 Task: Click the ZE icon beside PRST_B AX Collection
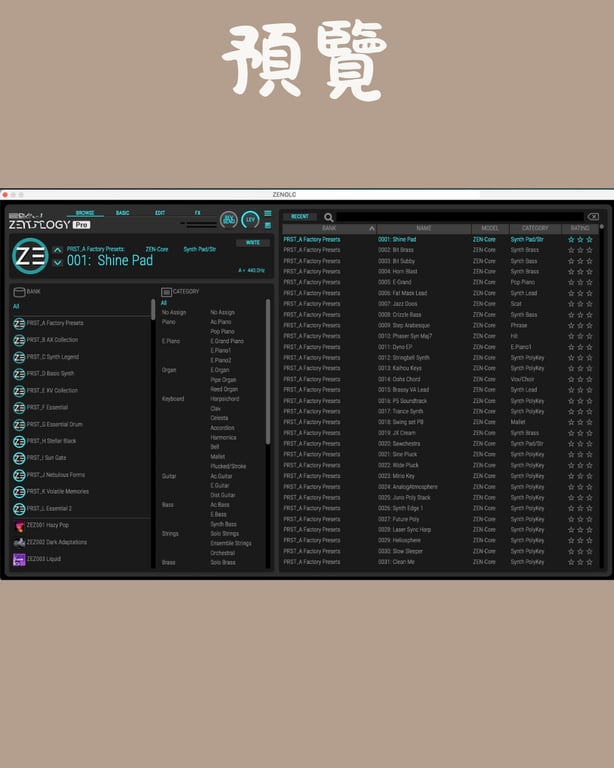19,340
